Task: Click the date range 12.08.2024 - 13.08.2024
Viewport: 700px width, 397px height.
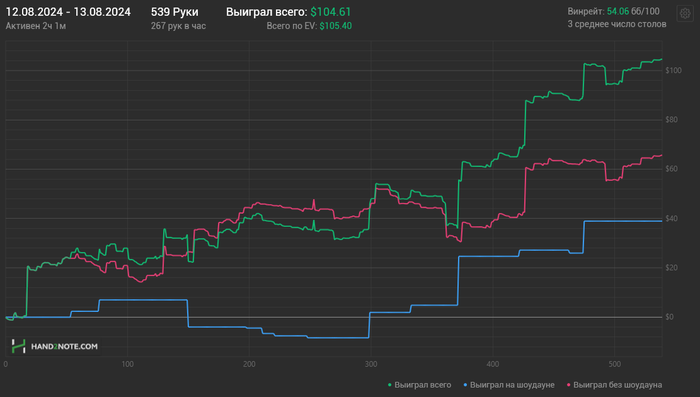Action: click(68, 12)
